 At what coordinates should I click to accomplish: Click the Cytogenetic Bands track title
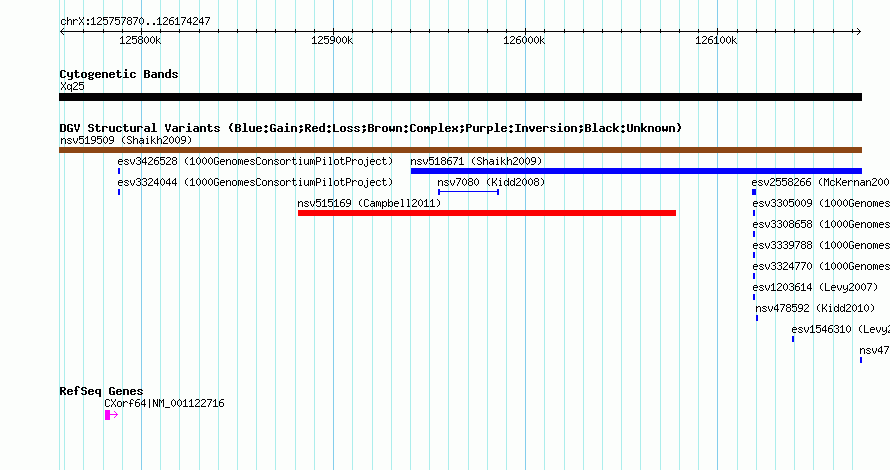coord(119,74)
